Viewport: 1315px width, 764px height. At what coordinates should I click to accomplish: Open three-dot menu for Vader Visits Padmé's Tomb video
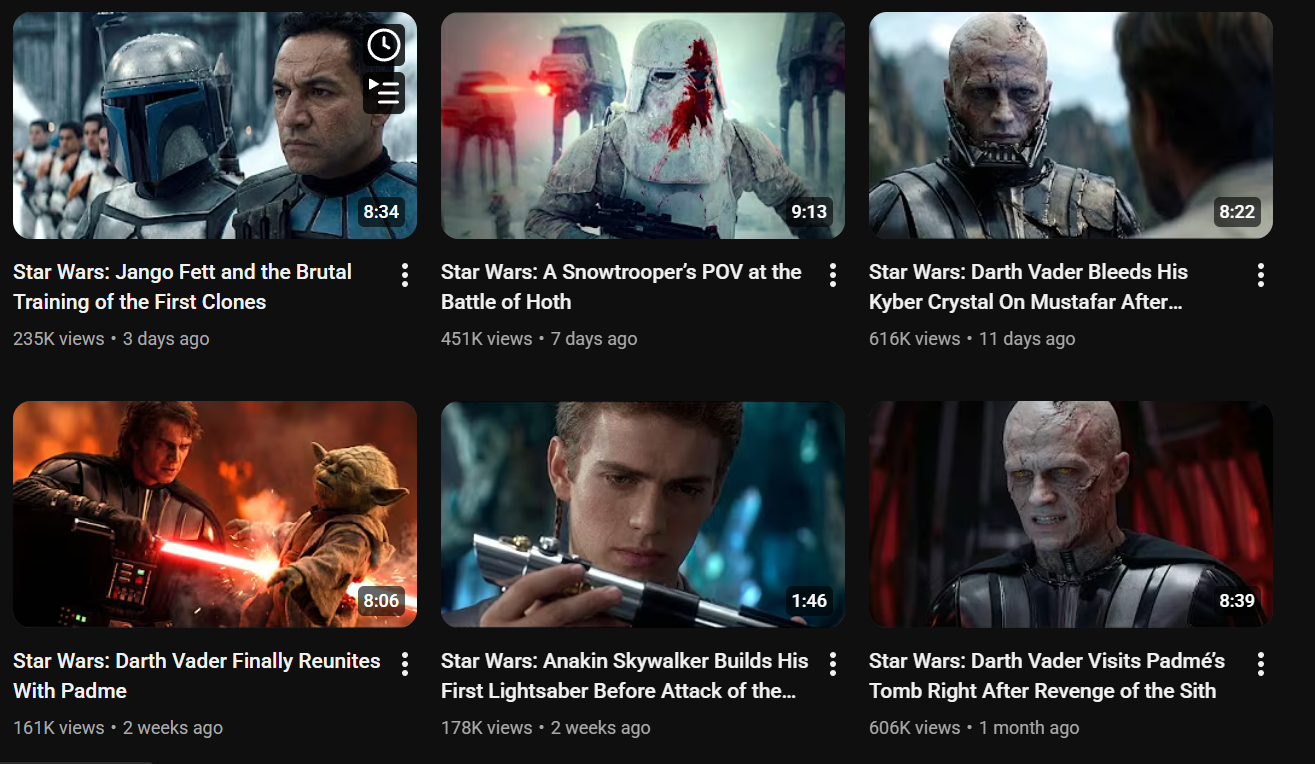click(x=1261, y=664)
